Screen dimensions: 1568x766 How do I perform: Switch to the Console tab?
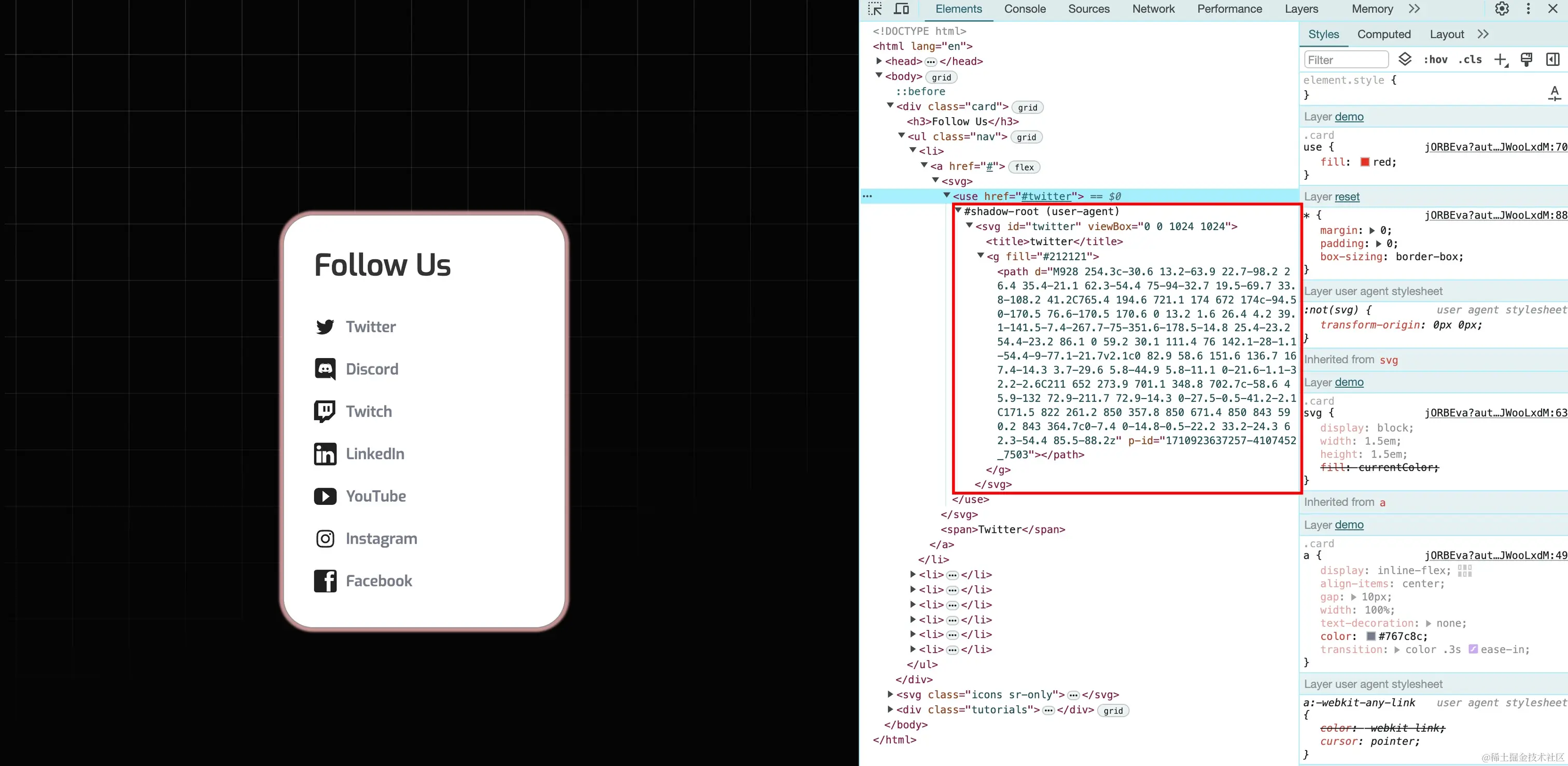tap(1025, 9)
